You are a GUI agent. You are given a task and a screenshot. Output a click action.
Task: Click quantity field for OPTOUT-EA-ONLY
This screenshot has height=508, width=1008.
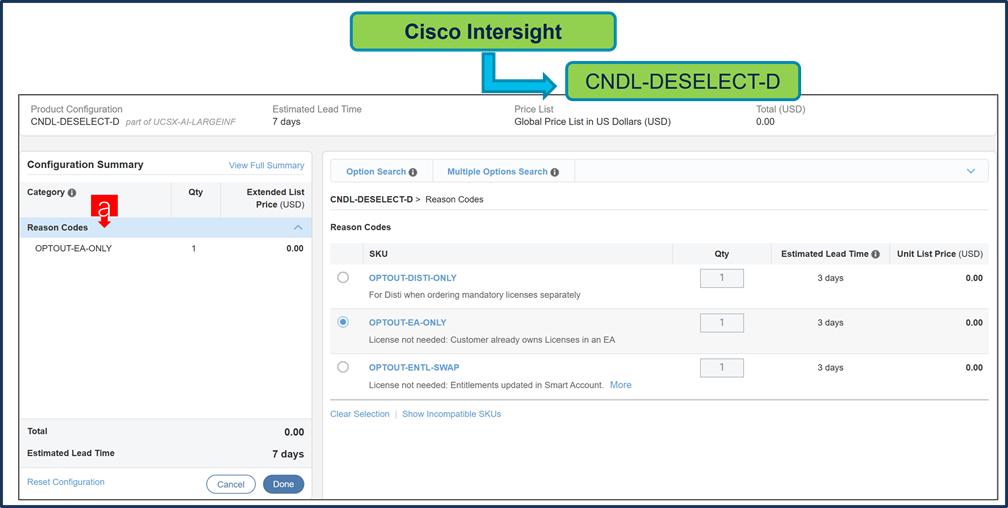pos(721,323)
